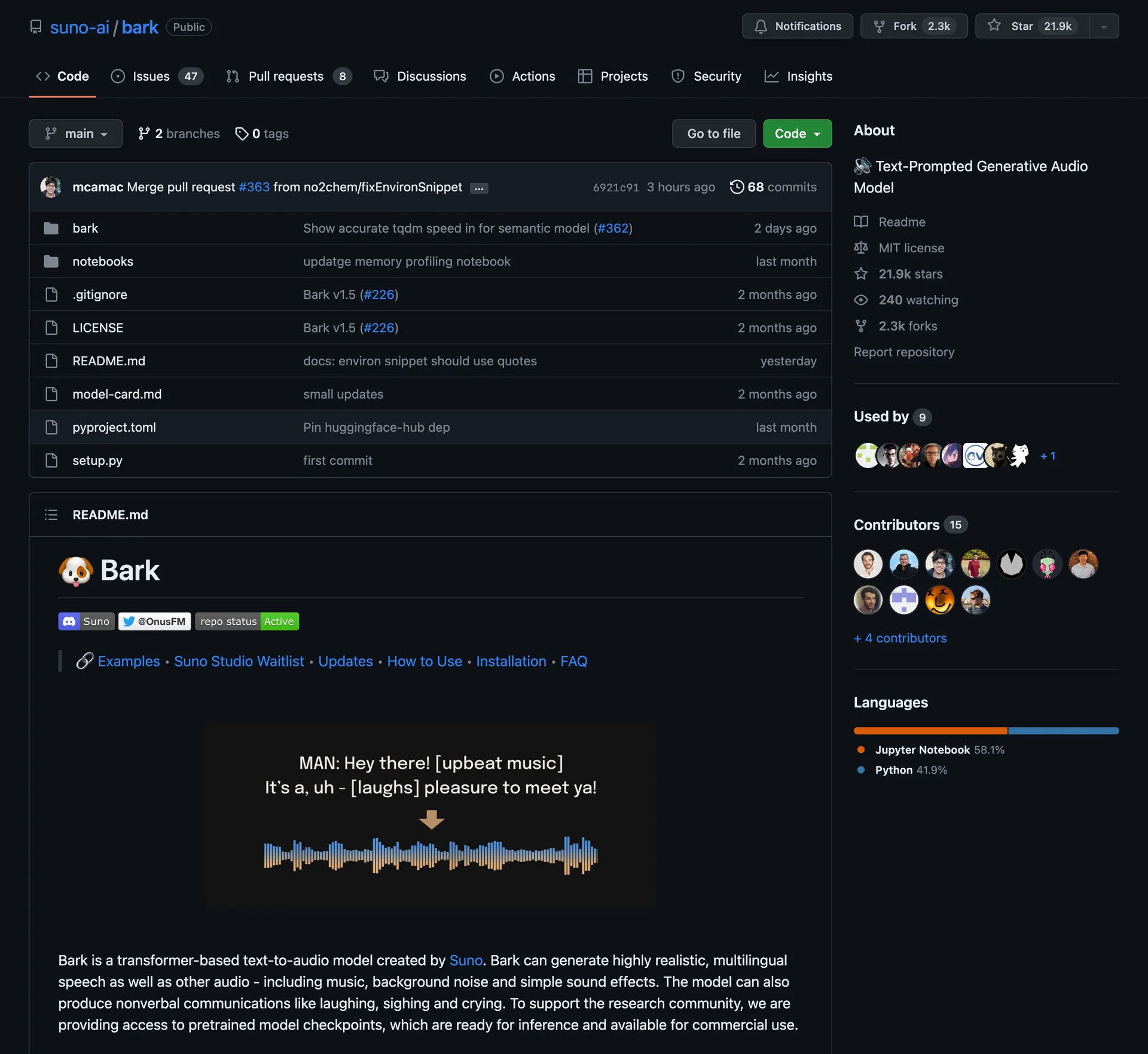Open the pyproject.toml file
Viewport: 1148px width, 1054px height.
pos(114,427)
